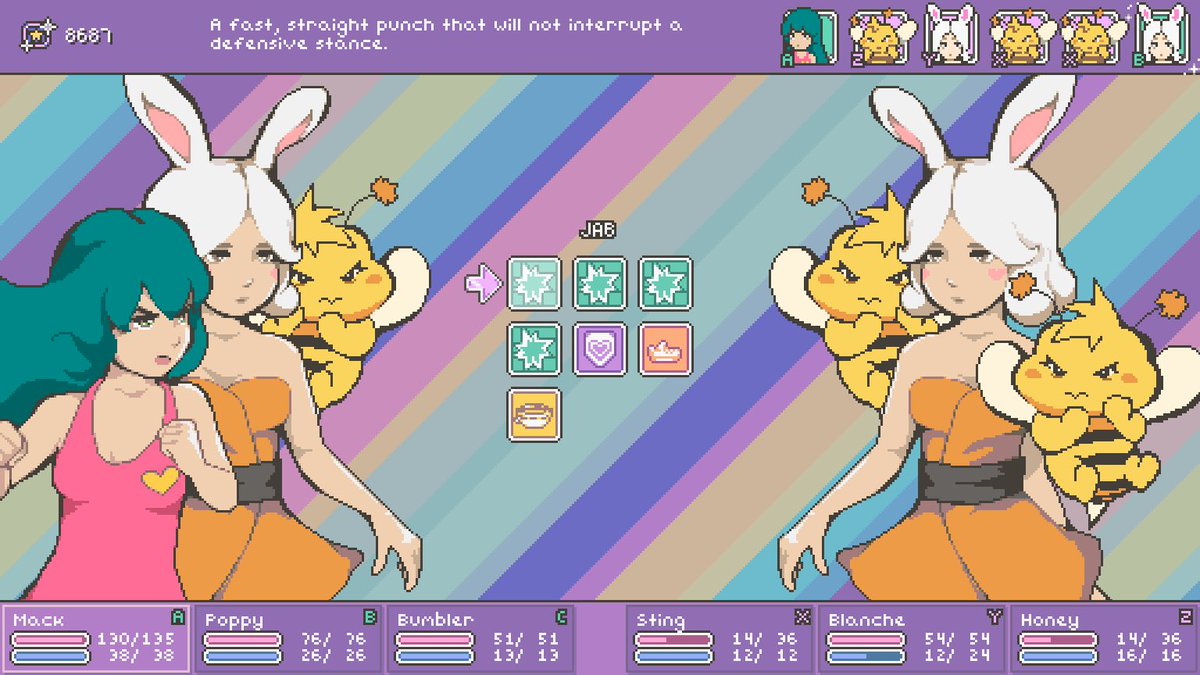The image size is (1200, 675).
Task: Click Sting's pink health bar
Action: coord(675,639)
